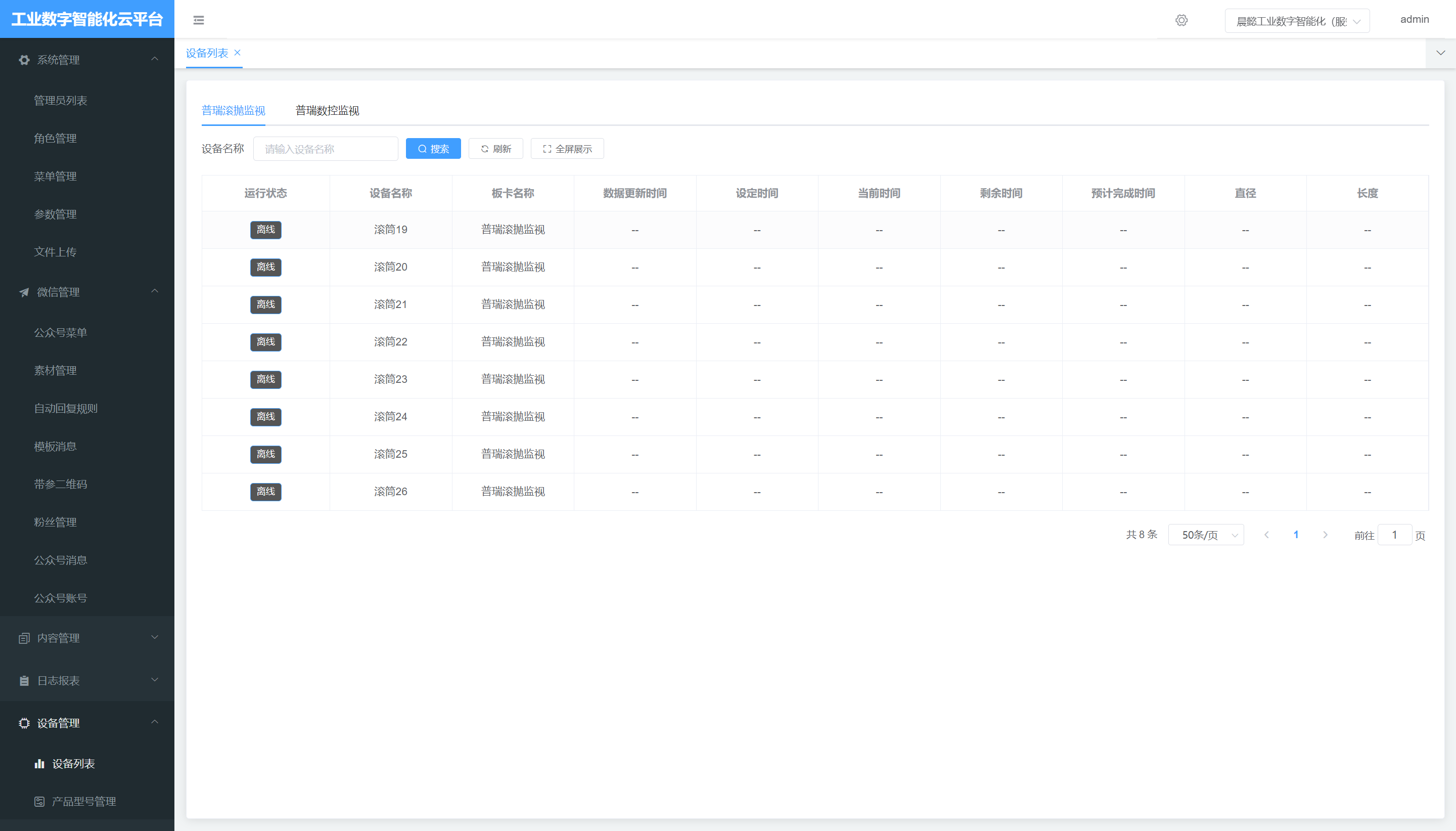Click the 滚筒24 device name cell
The width and height of the screenshot is (1456, 831).
point(391,417)
